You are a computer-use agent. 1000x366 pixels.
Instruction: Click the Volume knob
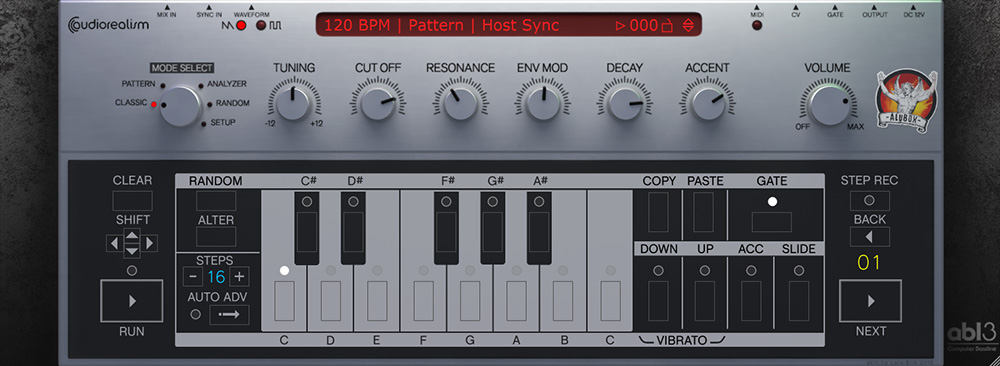pos(829,106)
